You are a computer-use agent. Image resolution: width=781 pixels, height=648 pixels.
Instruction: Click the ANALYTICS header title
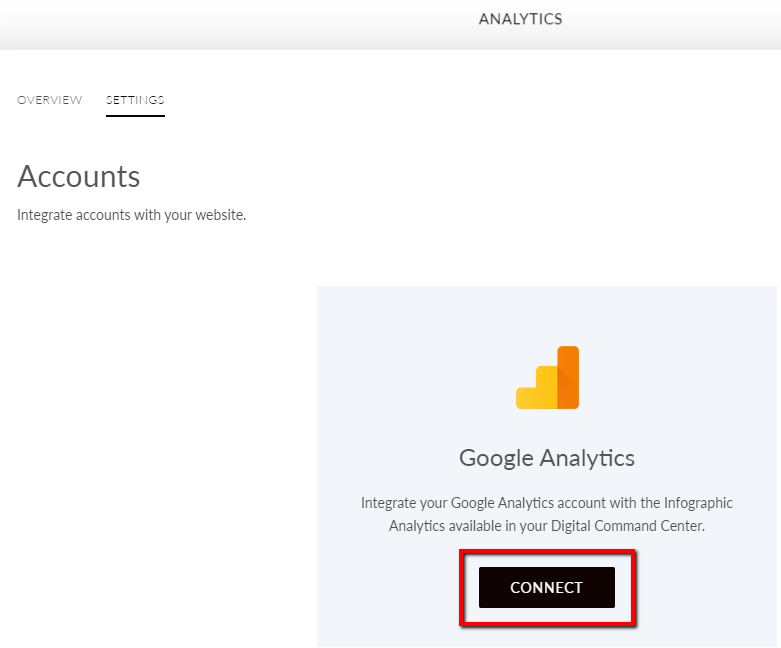[521, 19]
